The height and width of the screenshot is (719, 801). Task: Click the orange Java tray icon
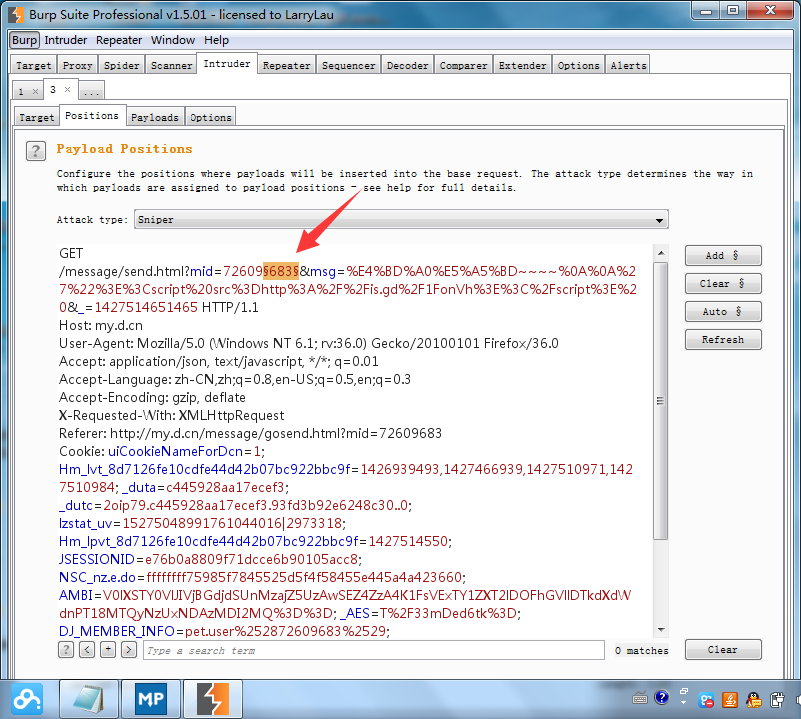[x=729, y=700]
